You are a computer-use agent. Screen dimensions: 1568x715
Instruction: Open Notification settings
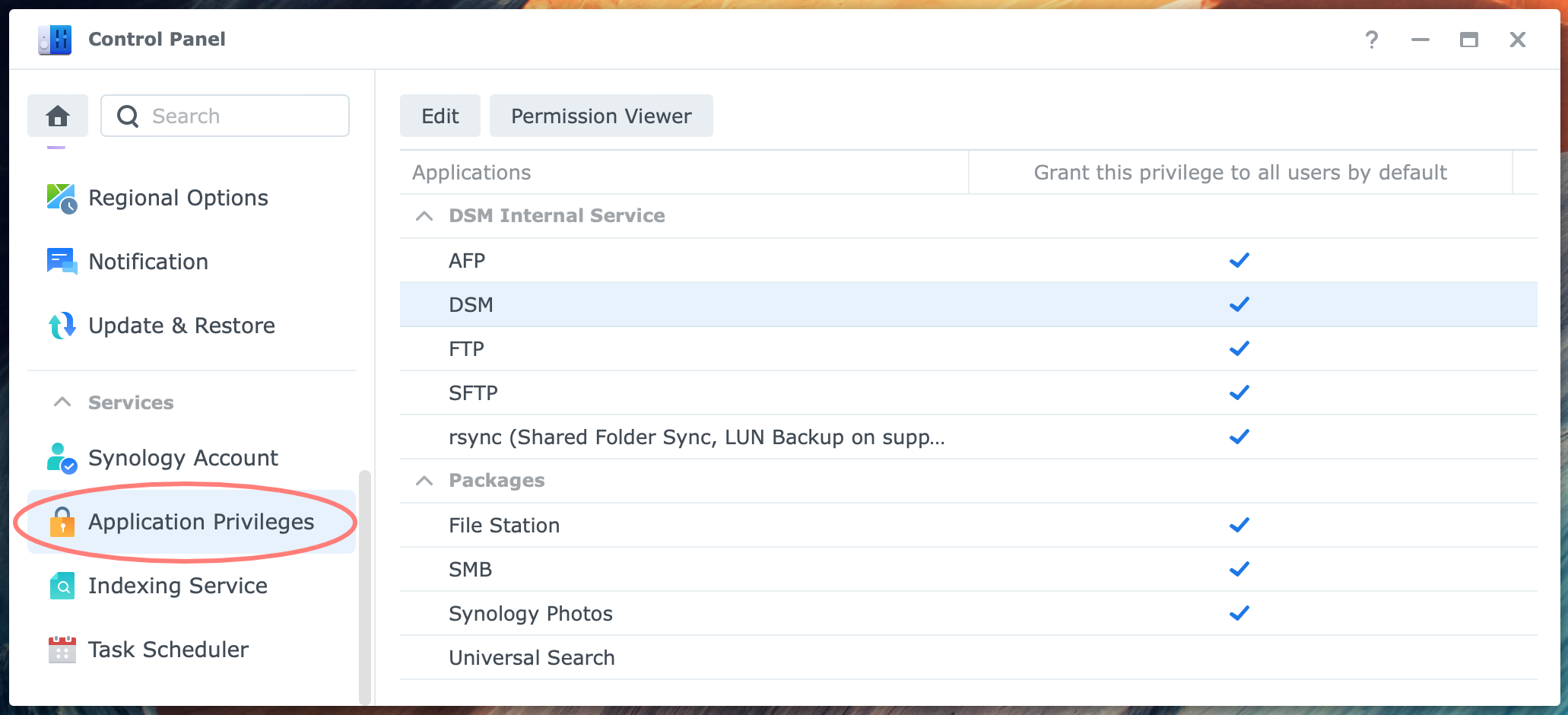click(x=192, y=262)
